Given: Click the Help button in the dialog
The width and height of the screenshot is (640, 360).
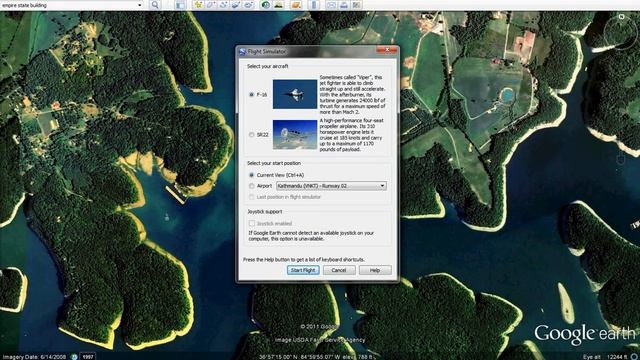Looking at the screenshot, I should (x=375, y=270).
